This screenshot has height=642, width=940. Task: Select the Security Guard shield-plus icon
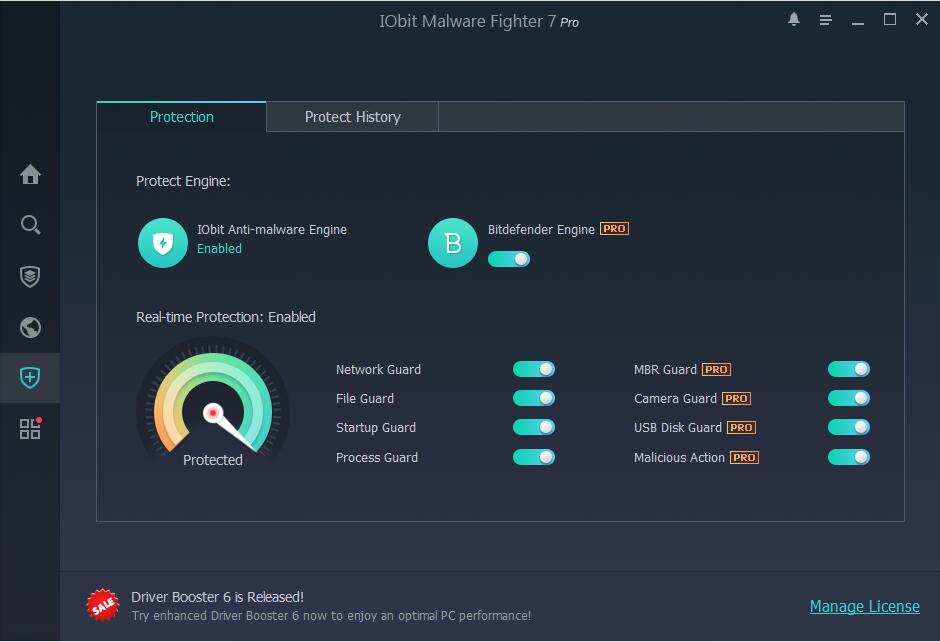[x=30, y=378]
